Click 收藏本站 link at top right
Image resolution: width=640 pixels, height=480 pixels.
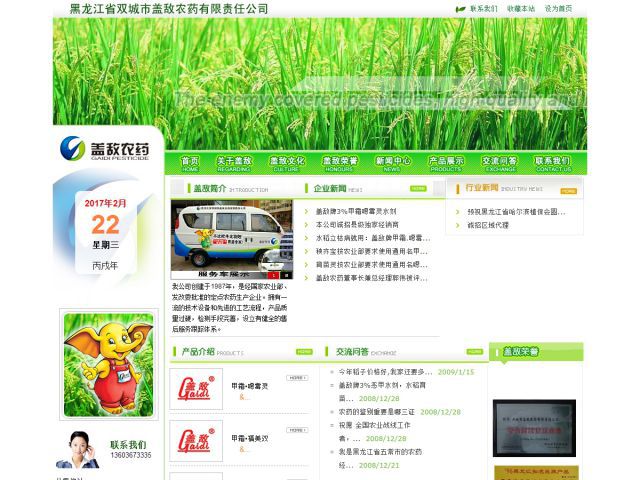[521, 9]
